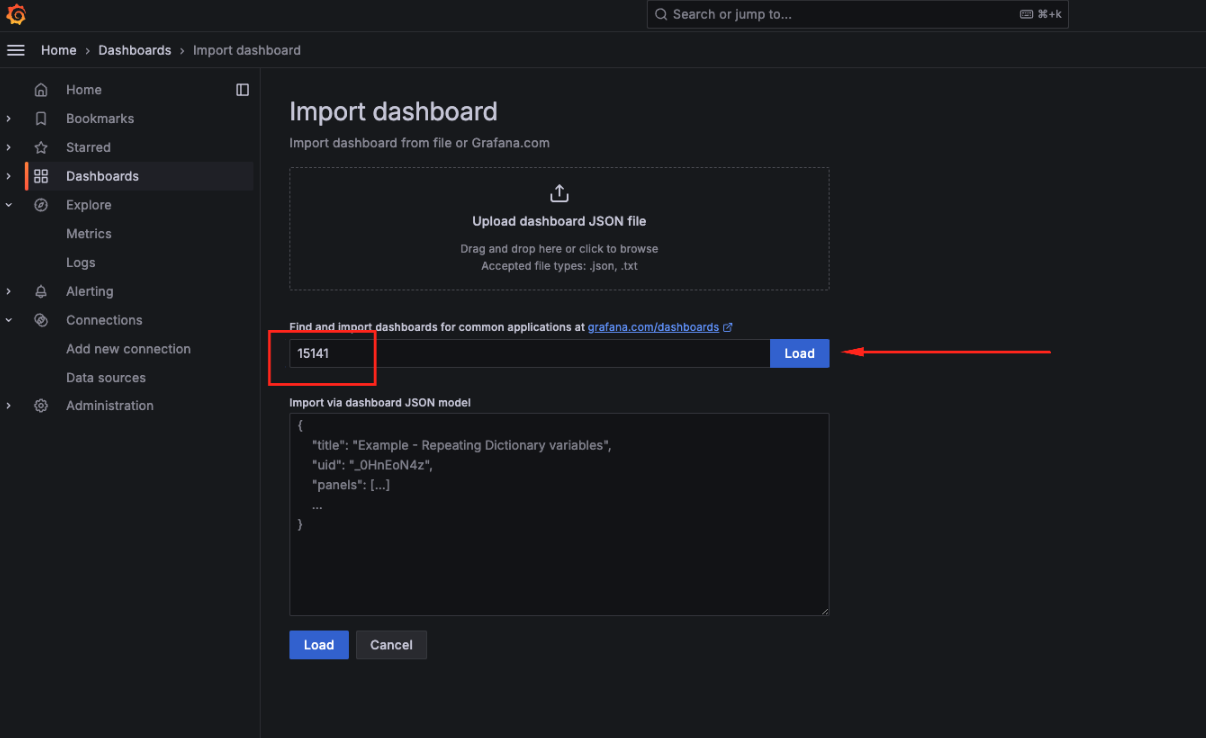Screen dimensions: 1206x738
Task: Click the Explore compass icon
Action: [41, 205]
